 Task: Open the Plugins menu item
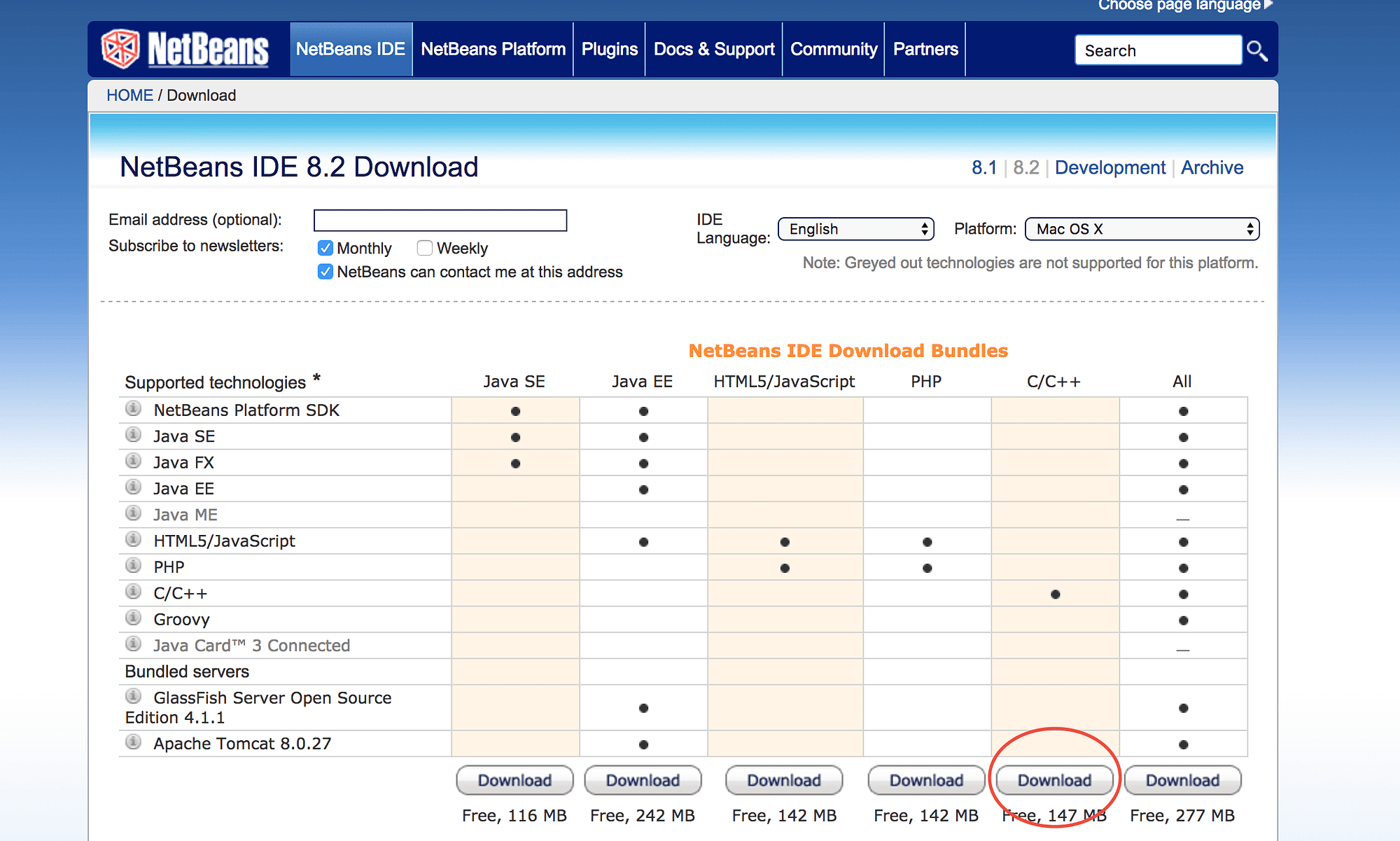click(609, 49)
